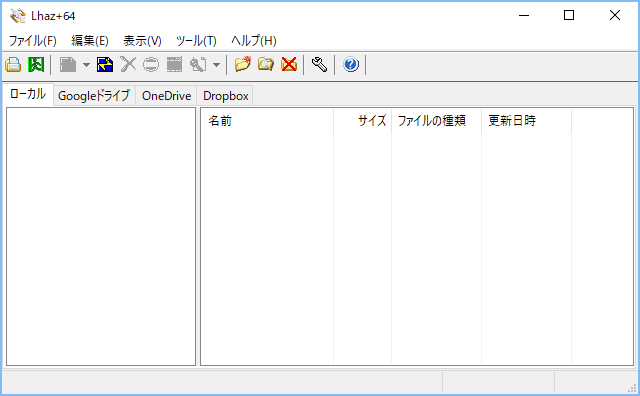This screenshot has height=396, width=640.
Task: Open the 編集(E) menu
Action: click(90, 40)
